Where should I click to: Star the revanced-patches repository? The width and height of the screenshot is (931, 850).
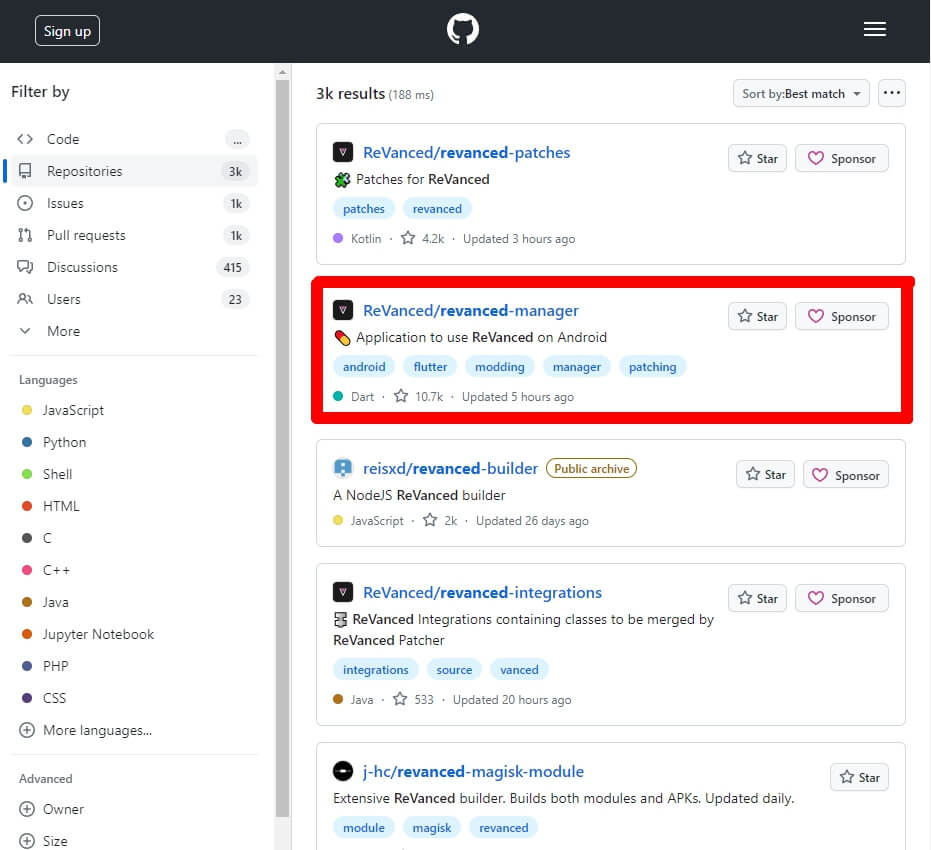(x=757, y=158)
